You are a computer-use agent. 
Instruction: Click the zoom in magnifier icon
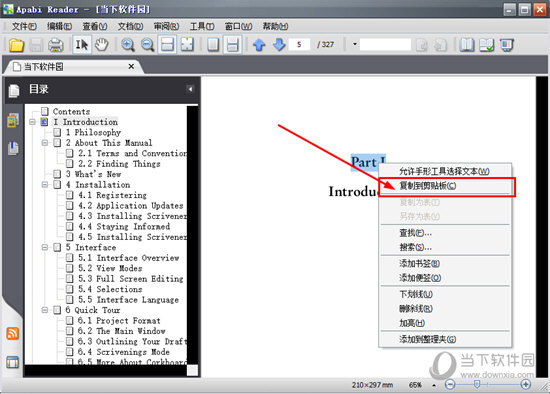tap(128, 45)
